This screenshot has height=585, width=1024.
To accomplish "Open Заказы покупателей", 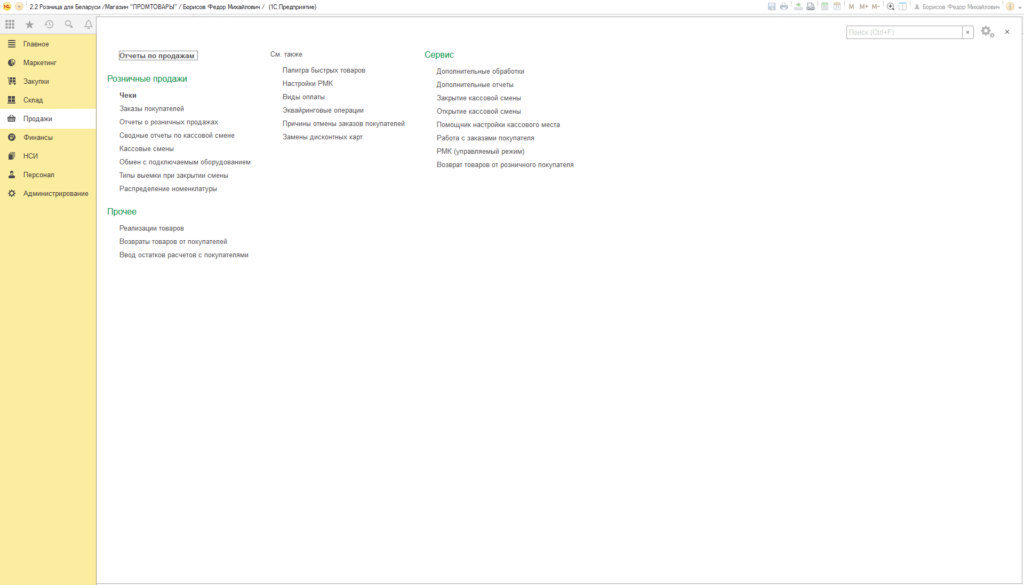I will tap(152, 108).
